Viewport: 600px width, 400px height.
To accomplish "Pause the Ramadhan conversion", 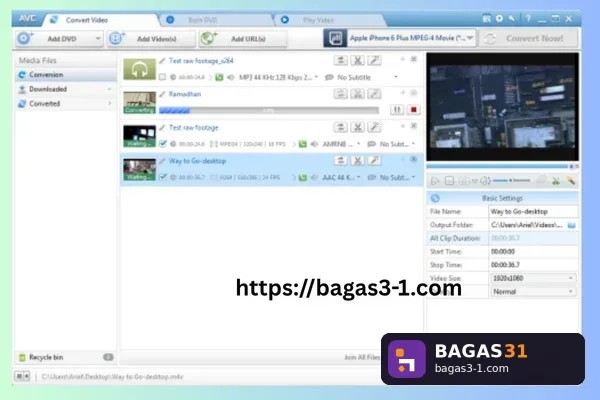I will tap(397, 110).
